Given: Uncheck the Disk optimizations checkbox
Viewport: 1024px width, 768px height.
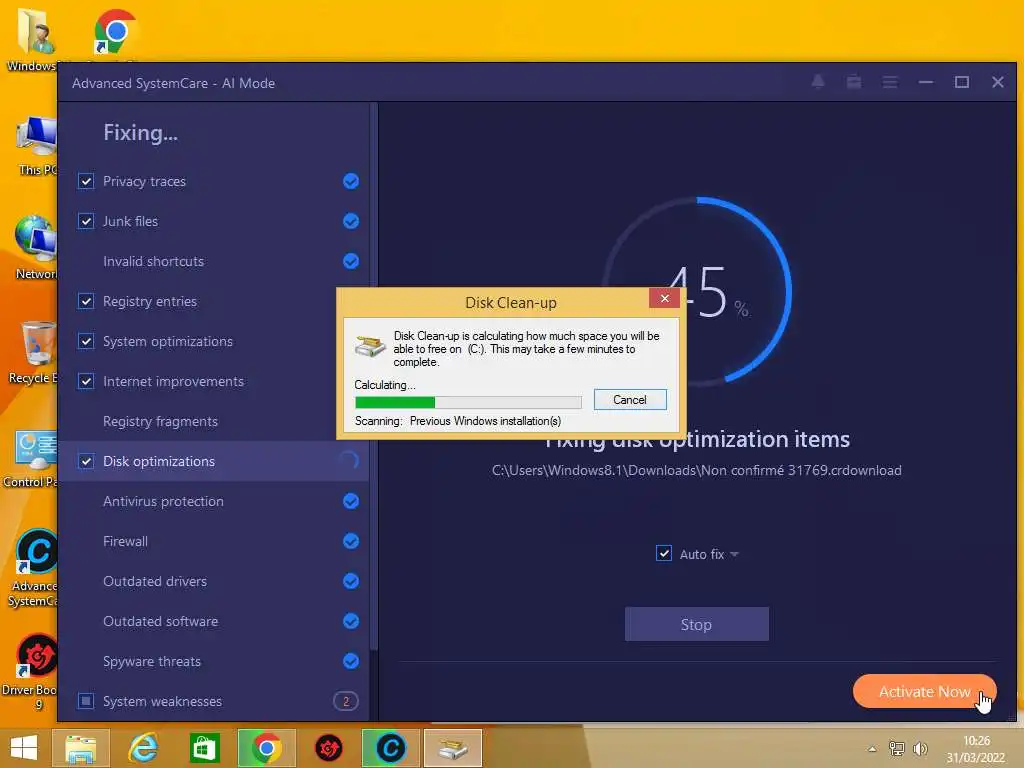Looking at the screenshot, I should pos(86,461).
